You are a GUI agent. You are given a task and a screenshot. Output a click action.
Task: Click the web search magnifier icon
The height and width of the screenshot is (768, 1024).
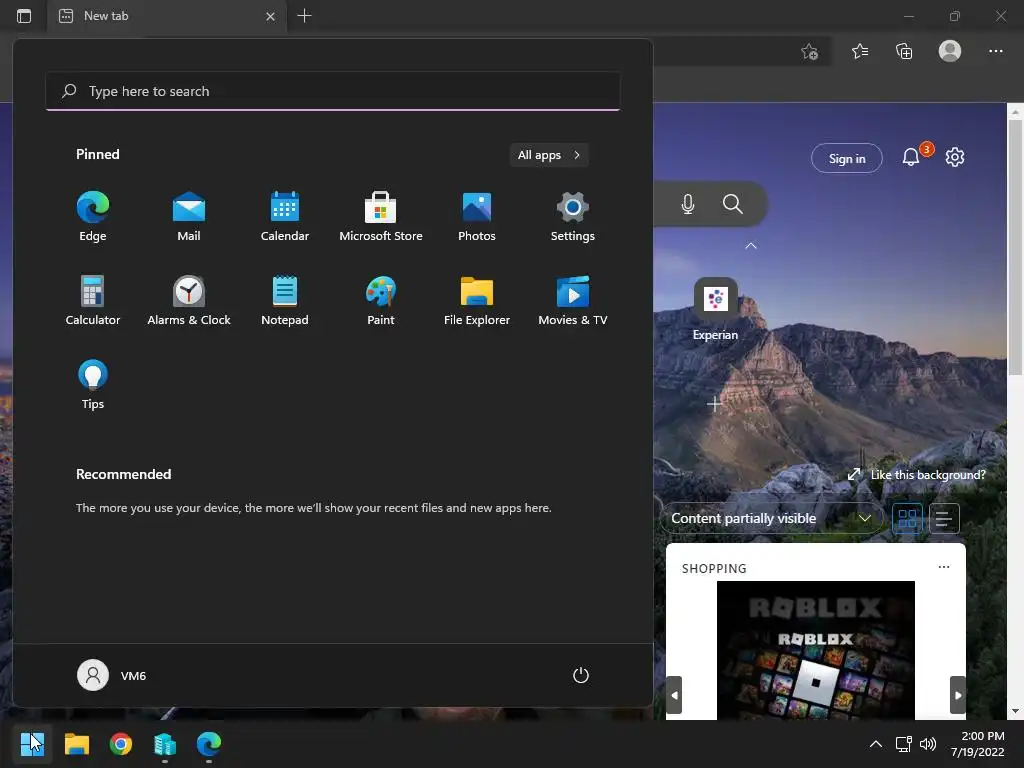coord(733,204)
